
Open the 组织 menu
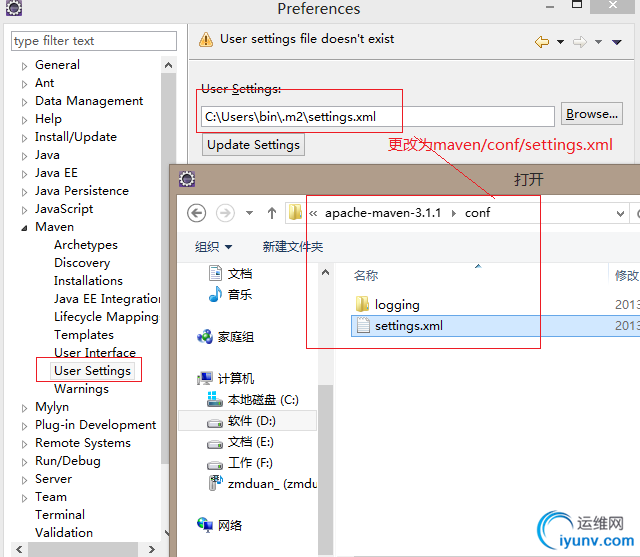click(x=213, y=246)
